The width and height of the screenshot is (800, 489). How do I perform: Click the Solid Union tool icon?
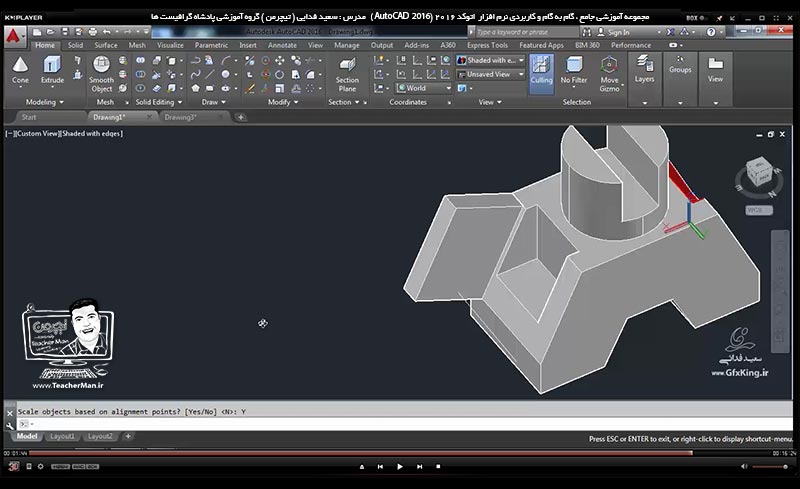click(140, 60)
